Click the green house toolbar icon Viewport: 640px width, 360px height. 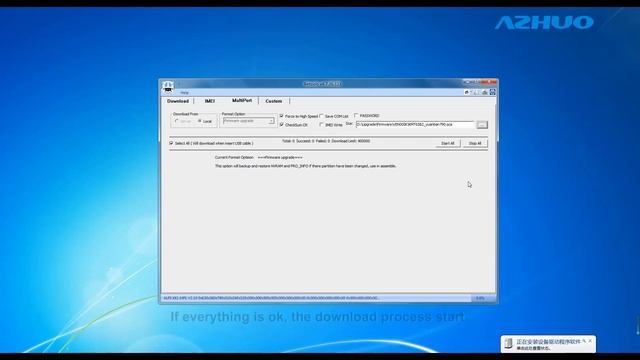click(484, 93)
